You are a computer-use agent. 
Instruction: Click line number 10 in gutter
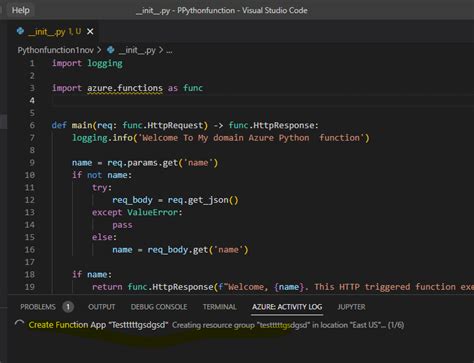coord(30,175)
